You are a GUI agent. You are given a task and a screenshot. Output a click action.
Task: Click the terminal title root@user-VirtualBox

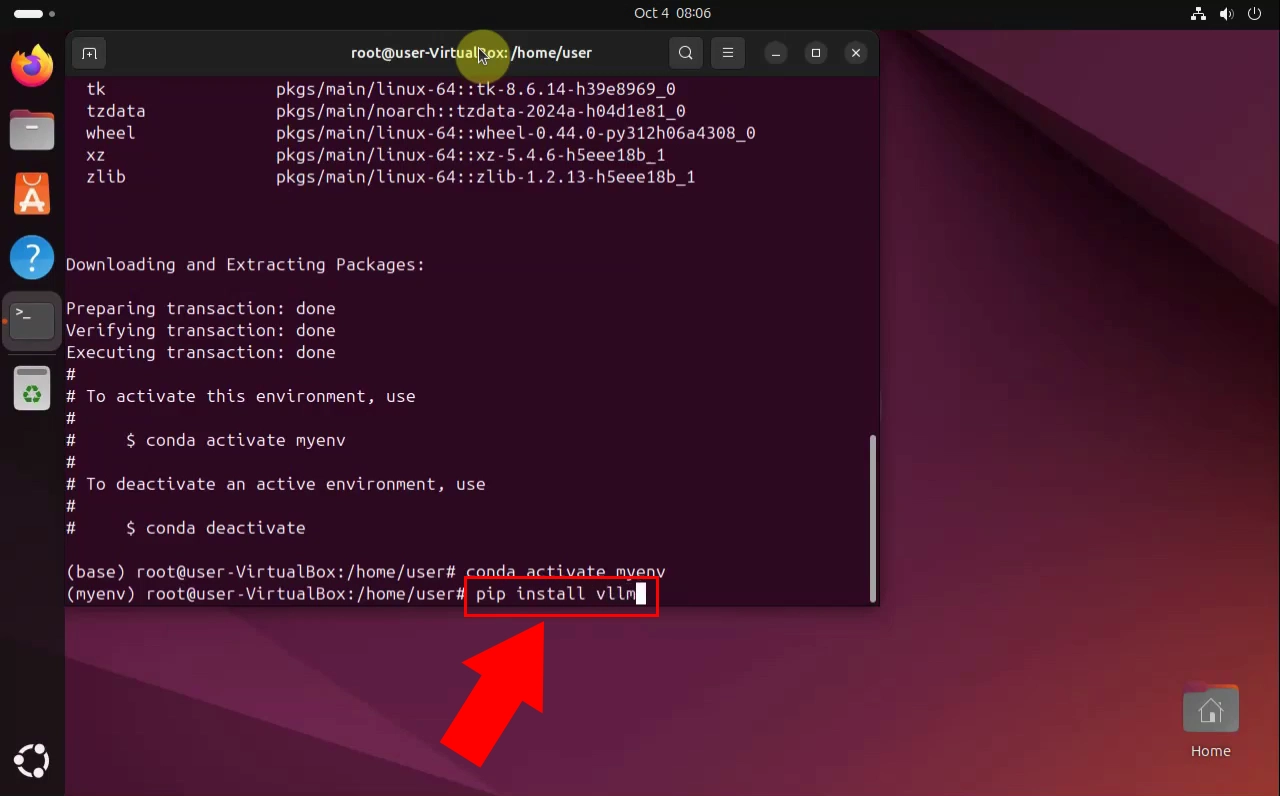(x=471, y=53)
